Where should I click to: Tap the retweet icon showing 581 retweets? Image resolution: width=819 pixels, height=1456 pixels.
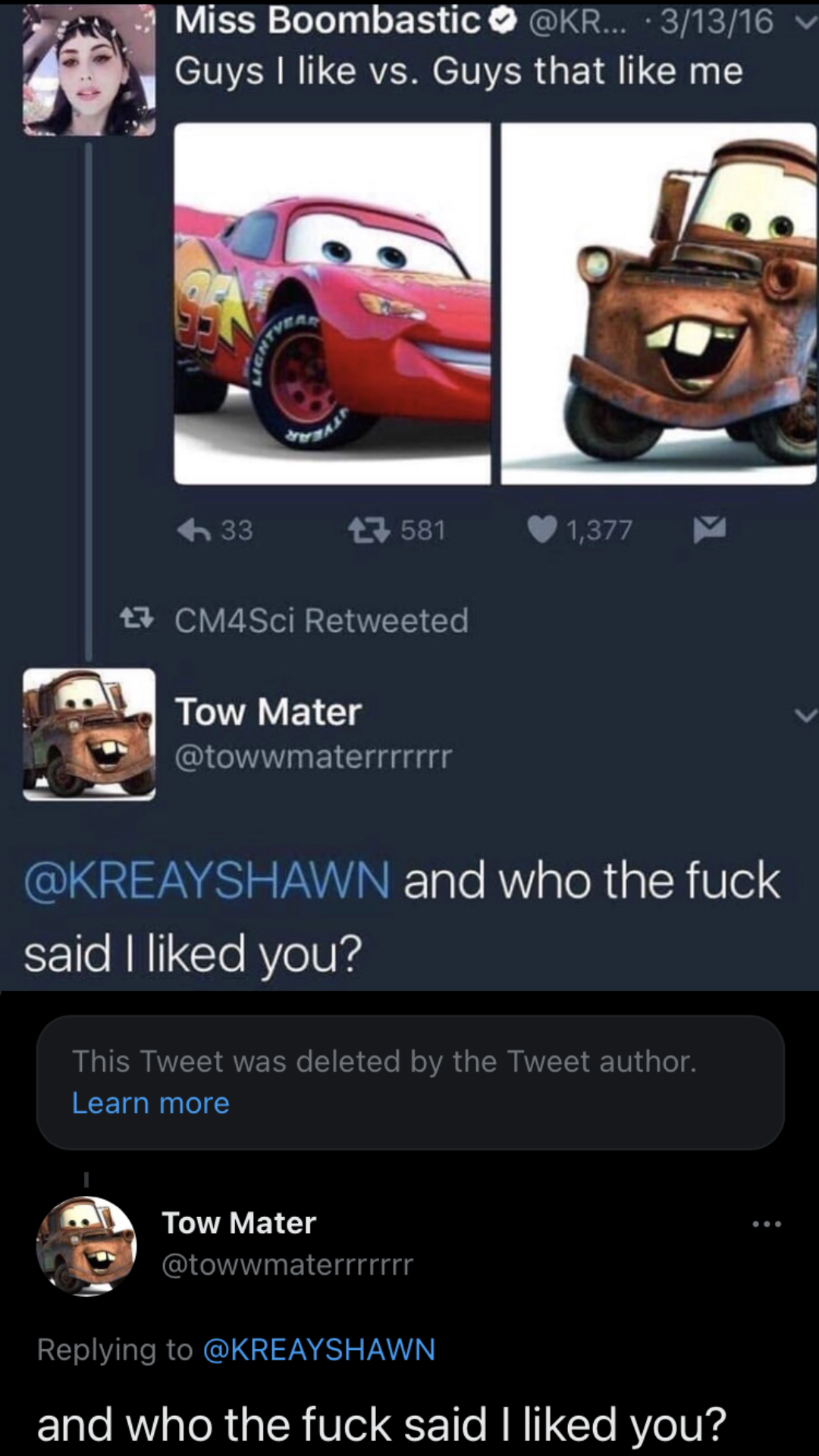coord(371,529)
